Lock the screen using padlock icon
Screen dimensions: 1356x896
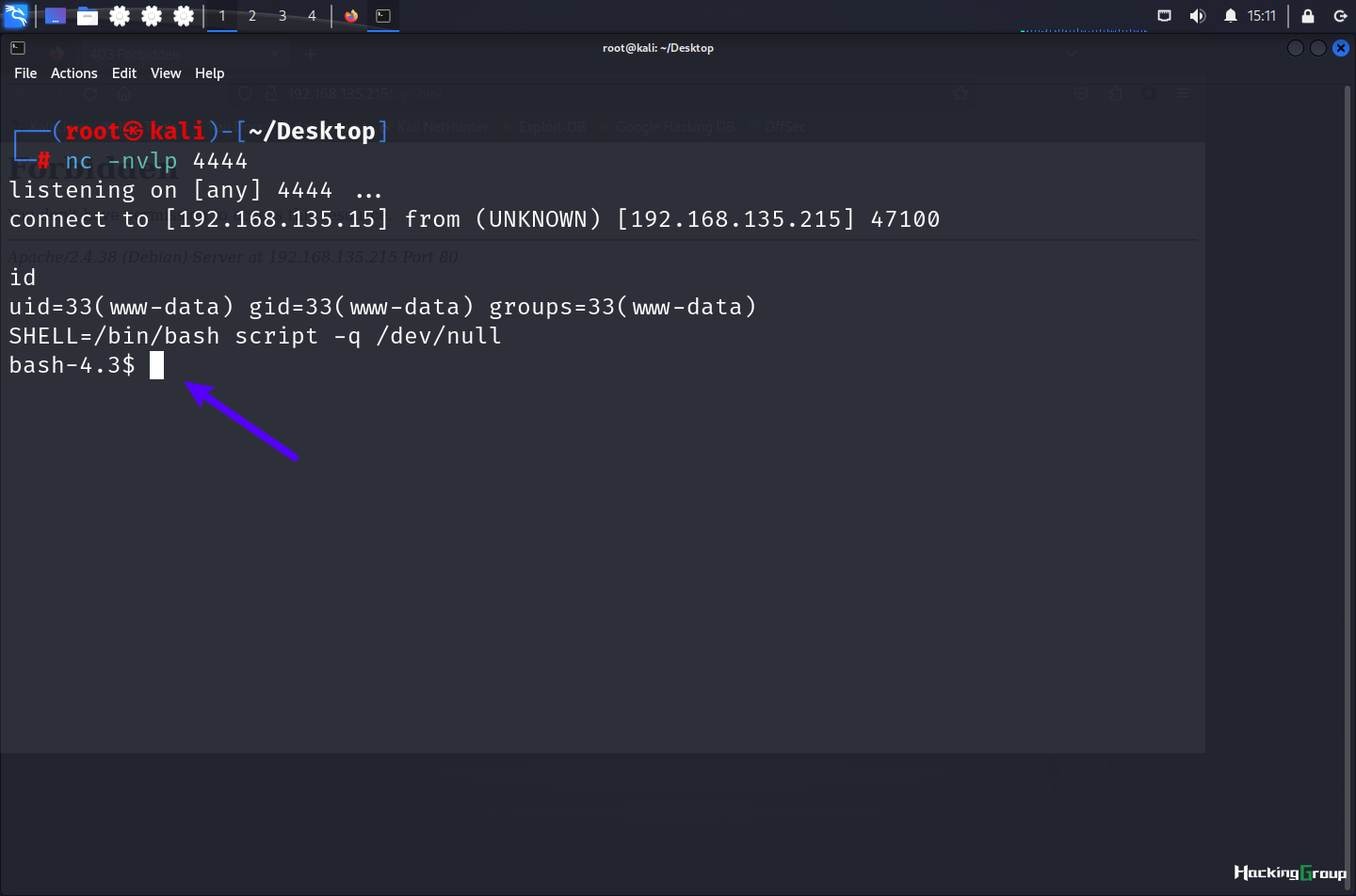(x=1308, y=16)
